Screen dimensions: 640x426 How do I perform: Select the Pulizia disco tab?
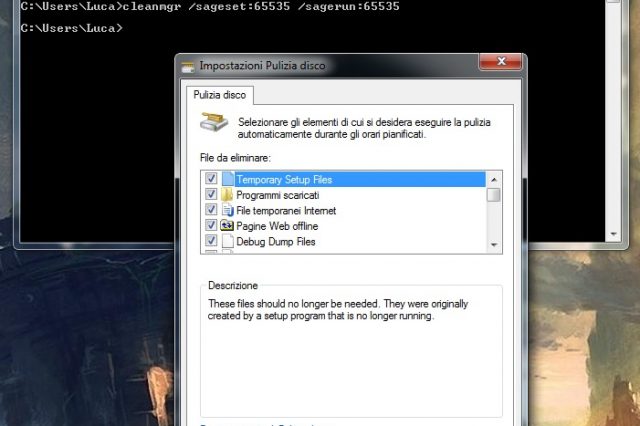tap(220, 95)
